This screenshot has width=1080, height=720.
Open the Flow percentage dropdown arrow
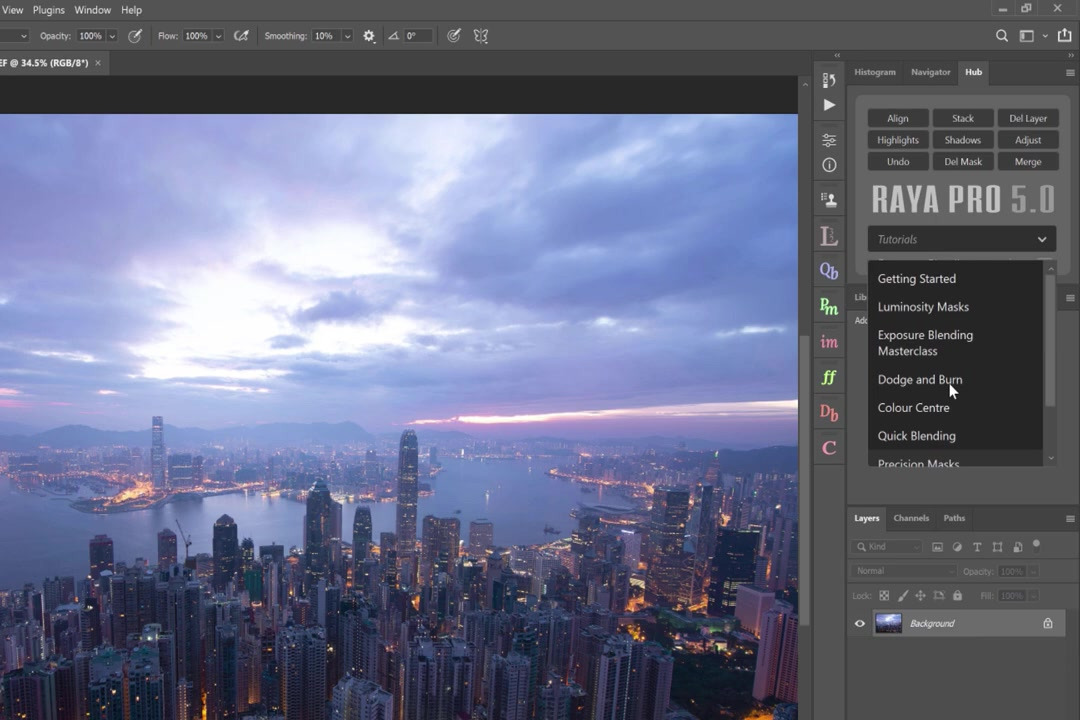(x=218, y=36)
